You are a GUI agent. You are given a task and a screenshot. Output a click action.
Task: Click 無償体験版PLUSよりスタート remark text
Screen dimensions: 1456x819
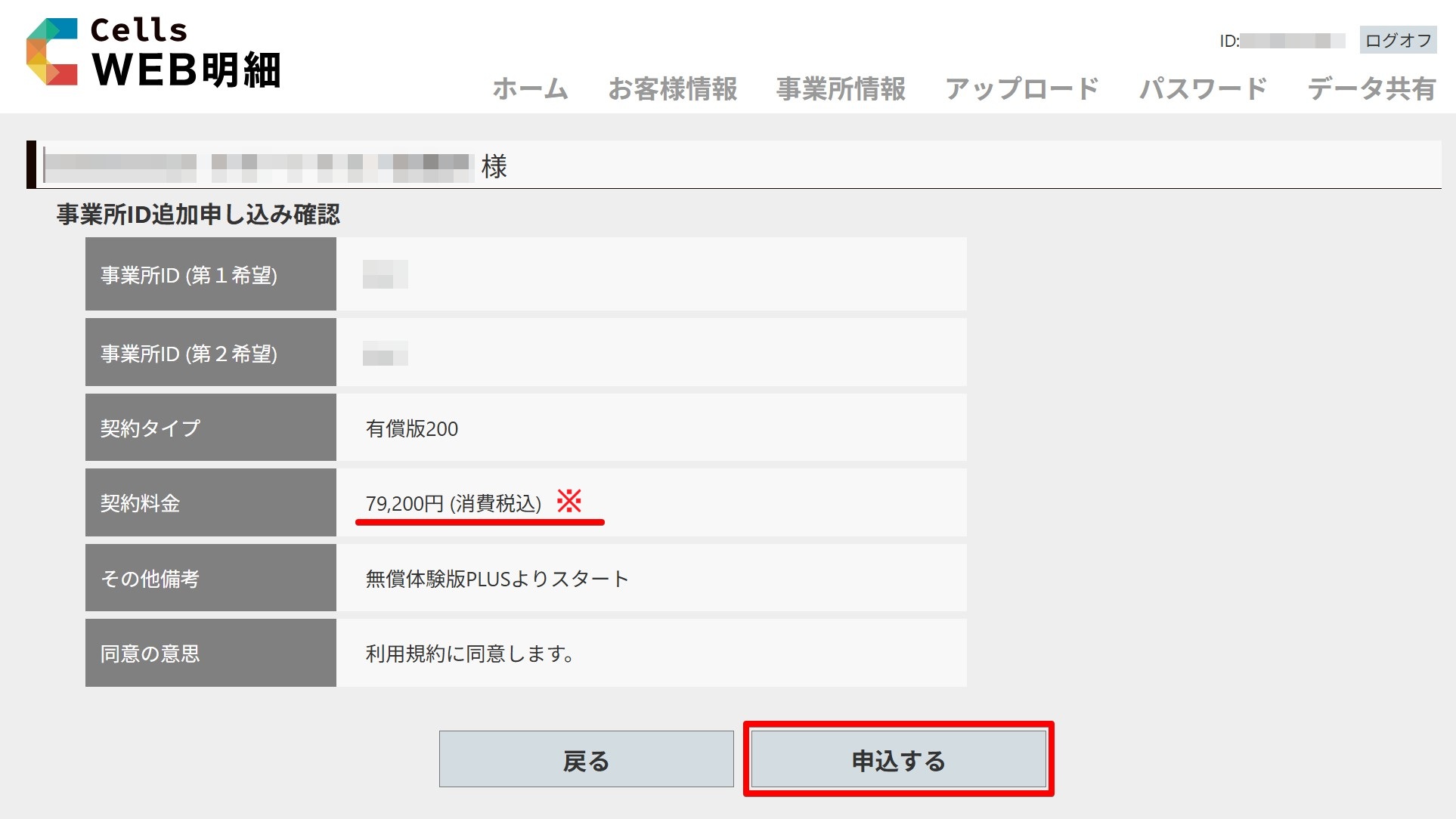coord(497,579)
